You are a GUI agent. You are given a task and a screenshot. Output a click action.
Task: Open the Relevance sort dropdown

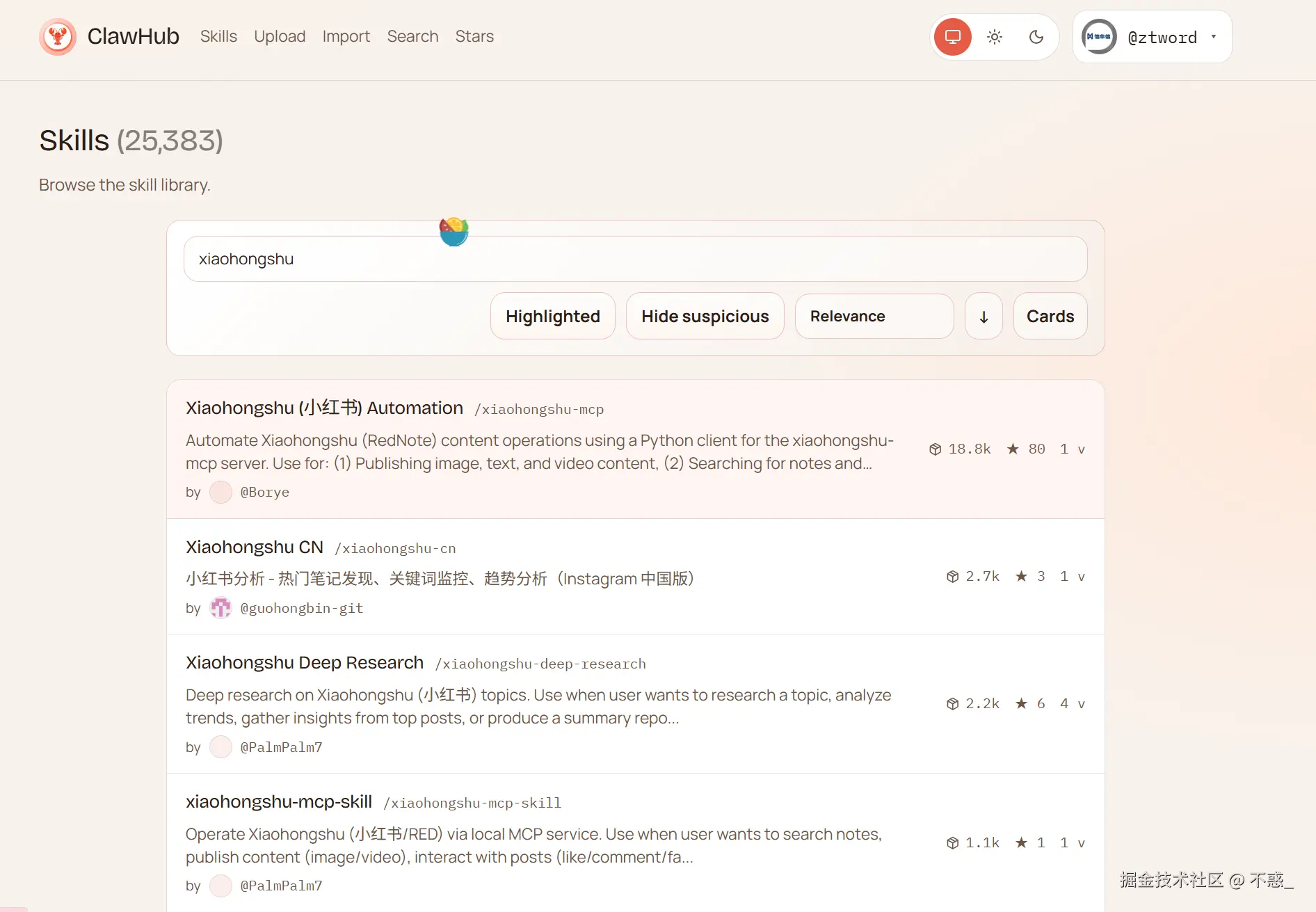tap(874, 316)
